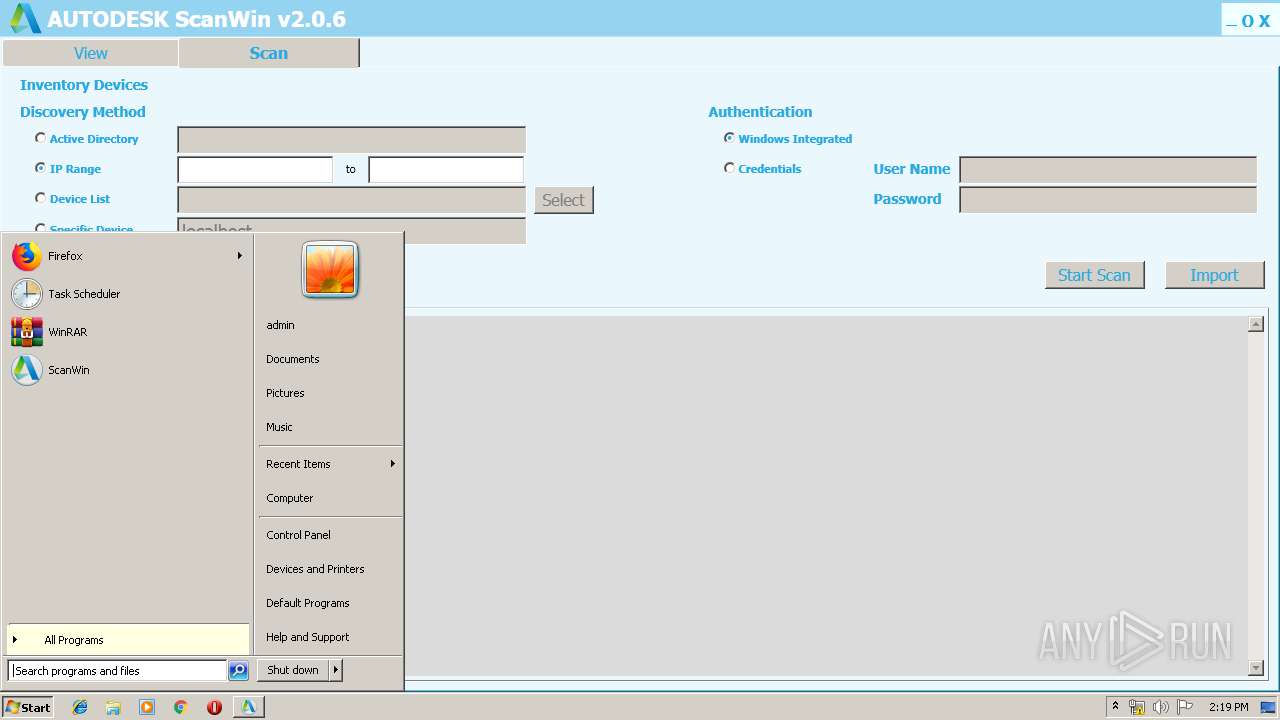Viewport: 1280px width, 720px height.
Task: Launch Windows Media Player from taskbar
Action: [147, 707]
